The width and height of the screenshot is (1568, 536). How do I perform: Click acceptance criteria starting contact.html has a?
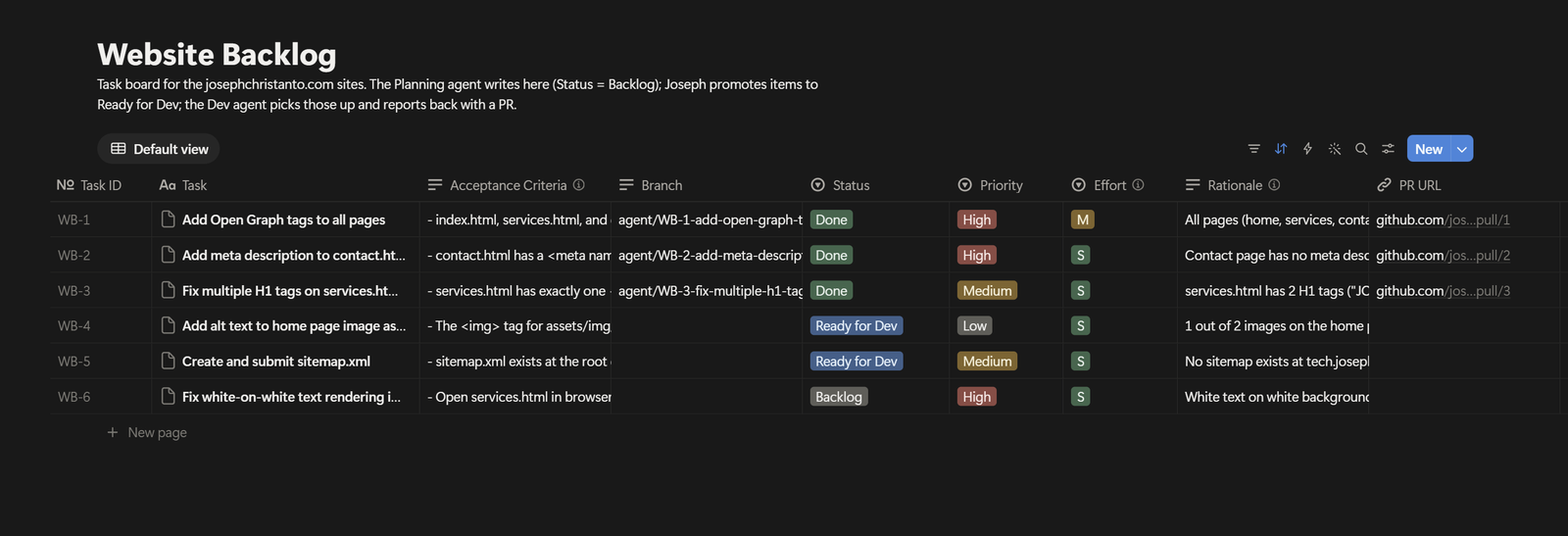point(514,255)
